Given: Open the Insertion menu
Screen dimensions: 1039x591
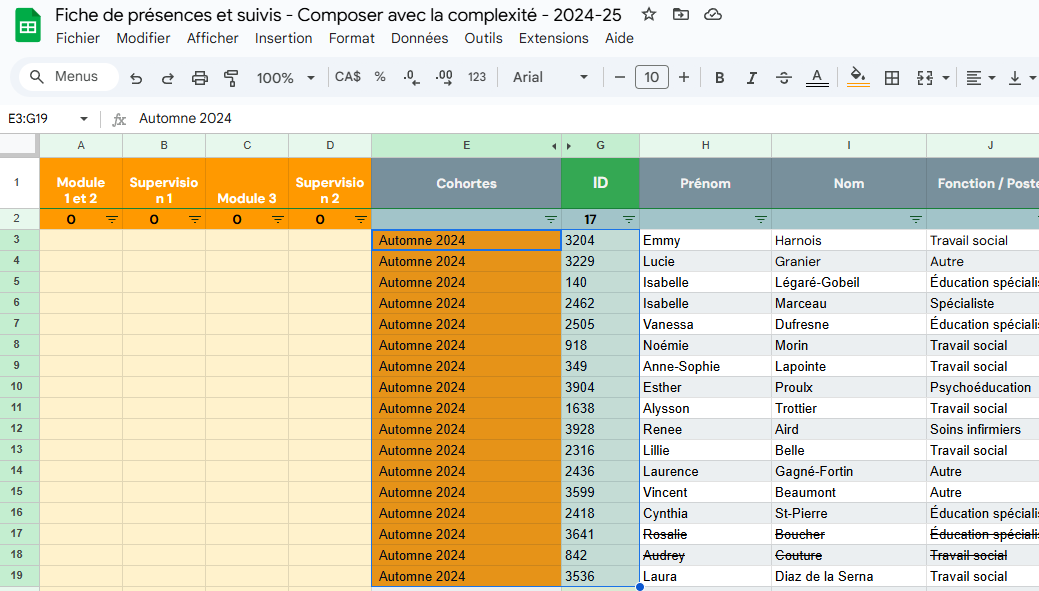Looking at the screenshot, I should tap(283, 38).
